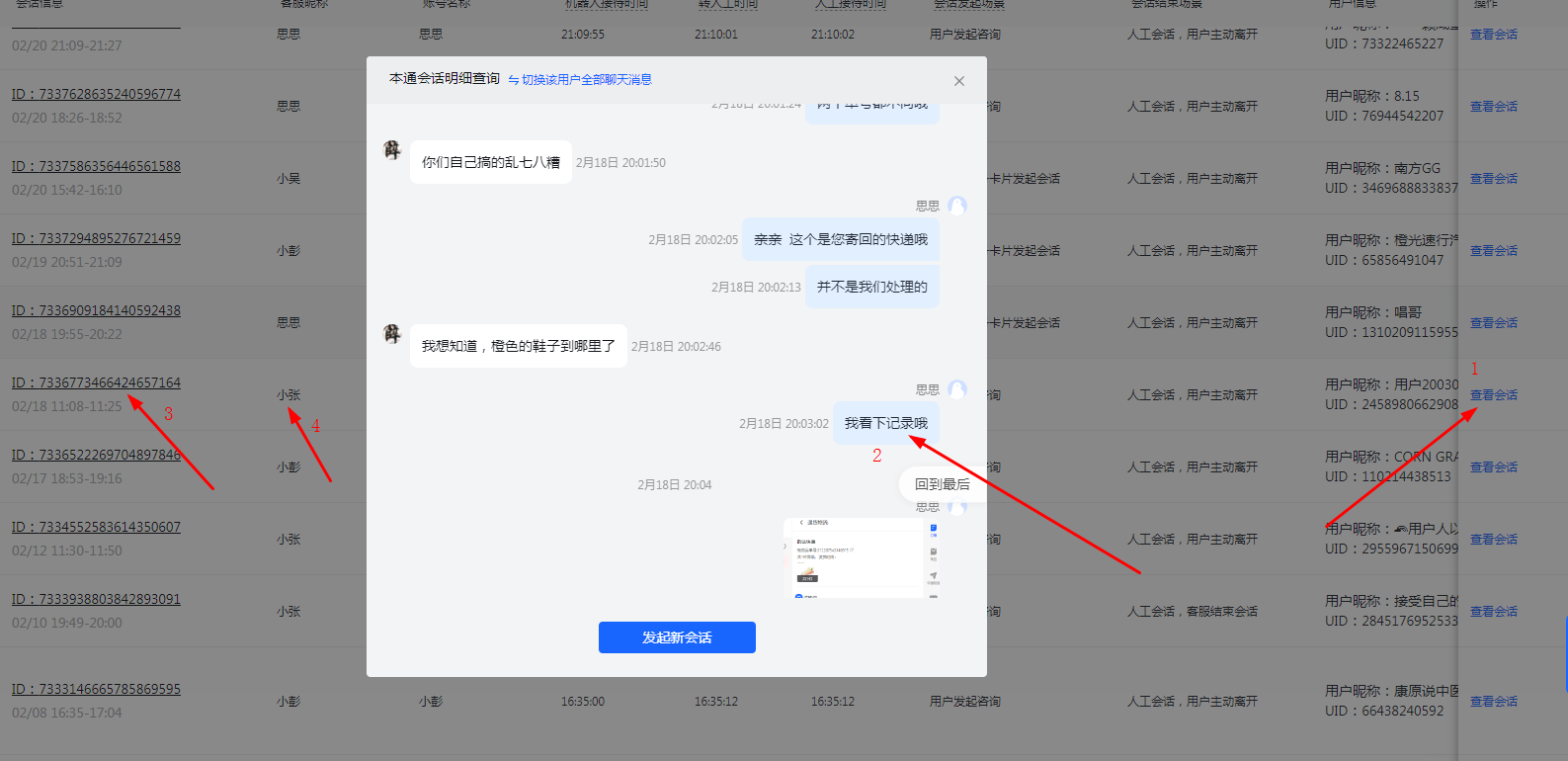This screenshot has width=1568, height=761.
Task: Close the 本通会话明细查询 dialog
Action: point(958,81)
